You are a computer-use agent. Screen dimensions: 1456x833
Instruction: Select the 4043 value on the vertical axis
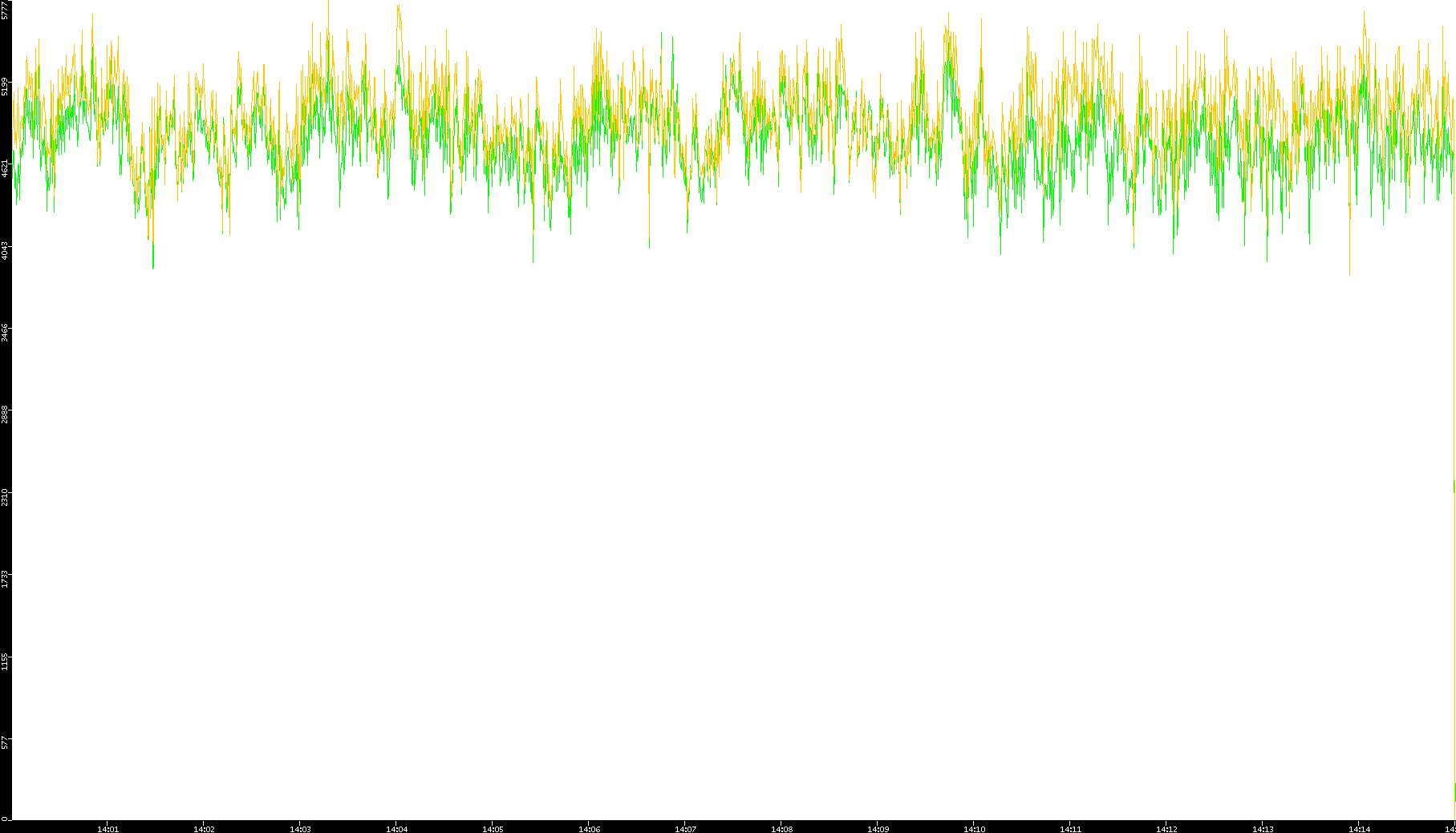click(x=6, y=251)
